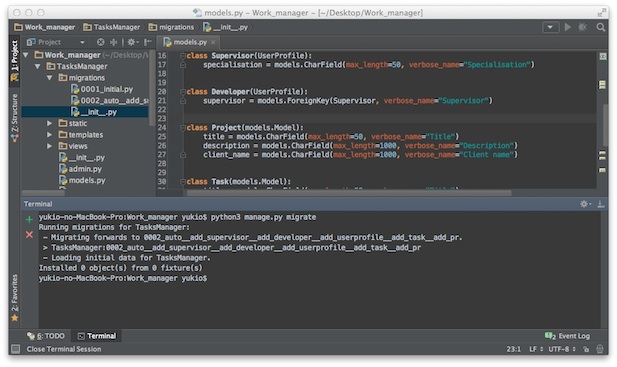617x367 pixels.
Task: Click the Collapse All icon in Project panel
Action: 114,42
